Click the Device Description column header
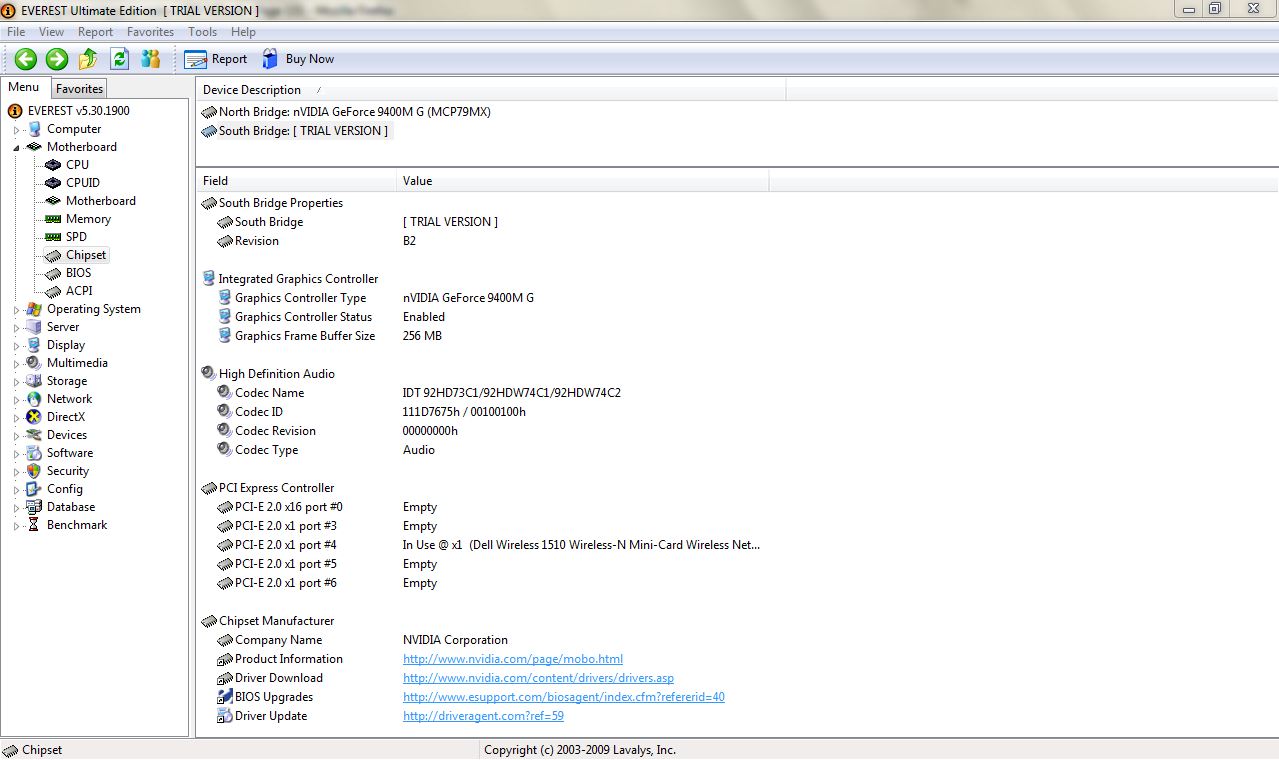1279x760 pixels. point(491,90)
